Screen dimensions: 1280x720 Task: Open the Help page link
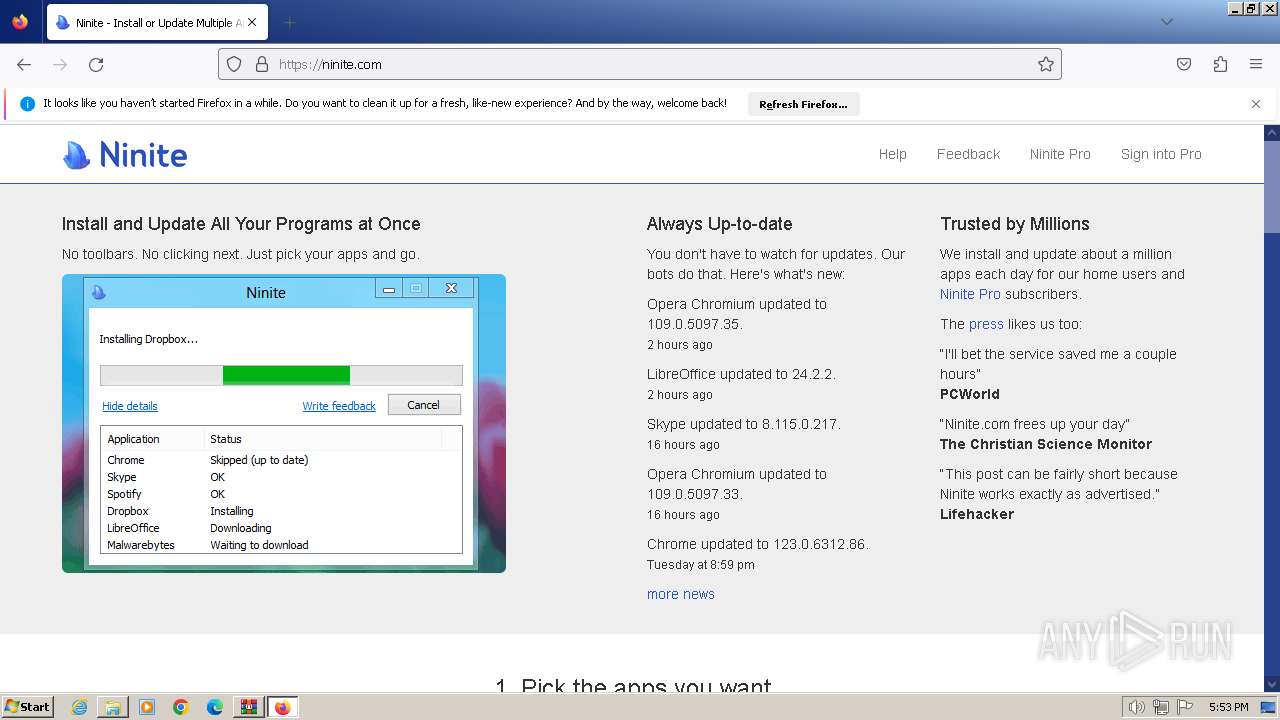[x=892, y=154]
